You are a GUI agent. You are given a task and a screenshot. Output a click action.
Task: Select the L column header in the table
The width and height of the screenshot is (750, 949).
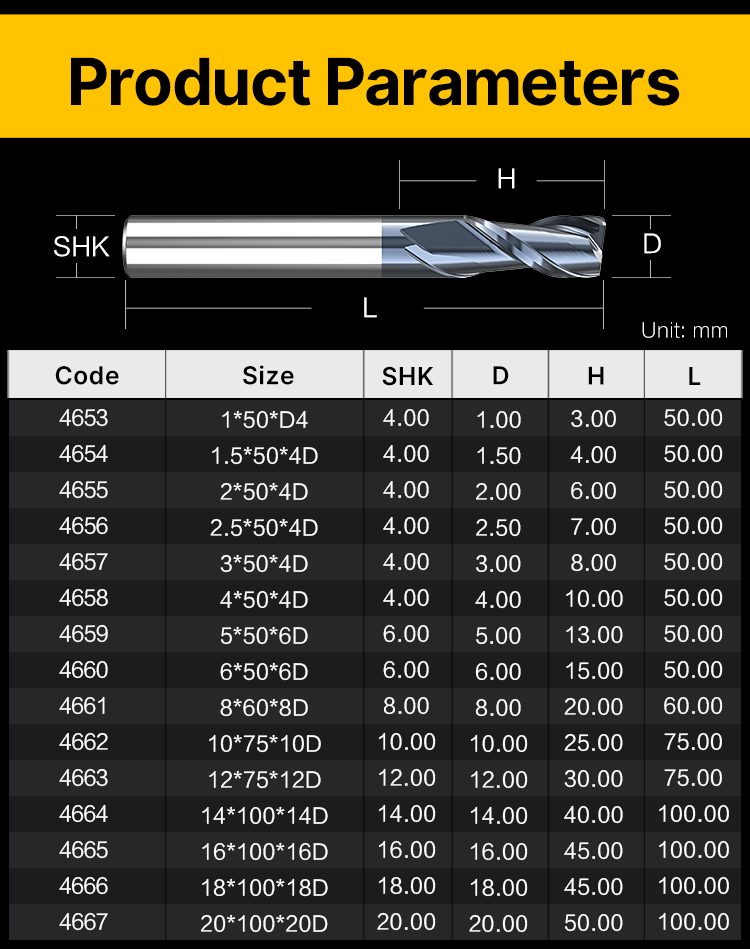point(693,376)
